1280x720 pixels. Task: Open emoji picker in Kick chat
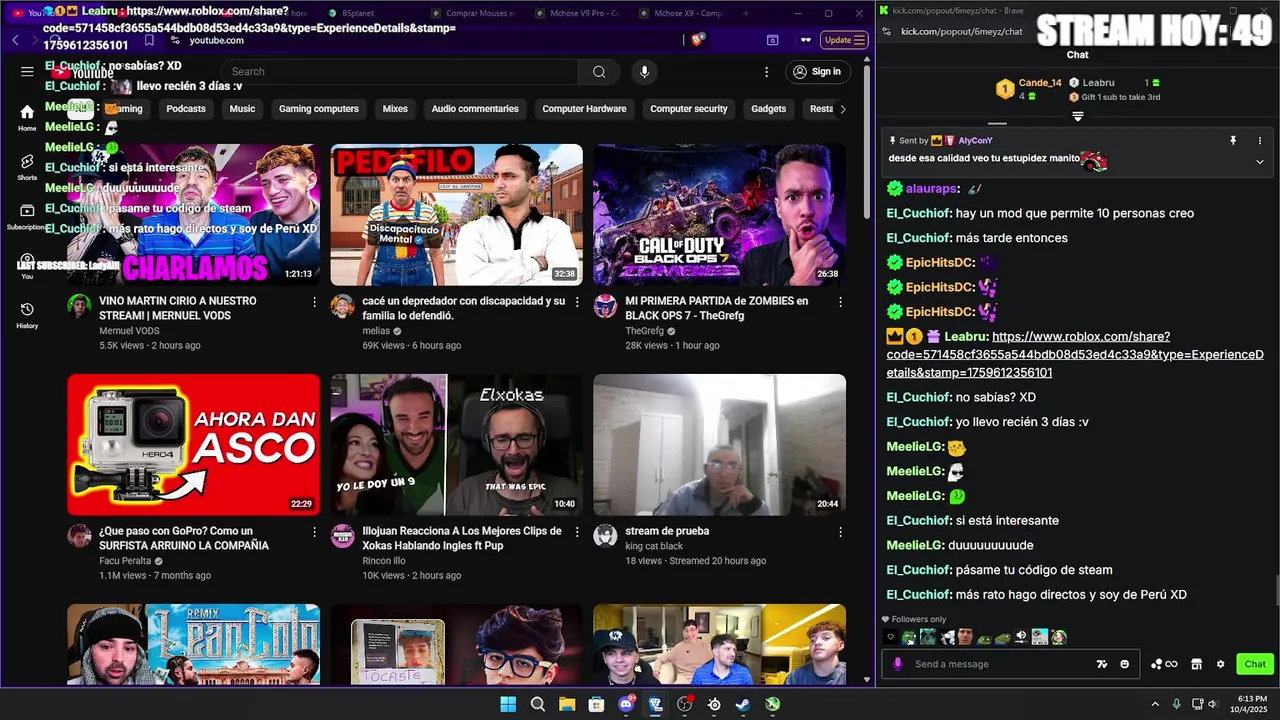coord(1124,664)
